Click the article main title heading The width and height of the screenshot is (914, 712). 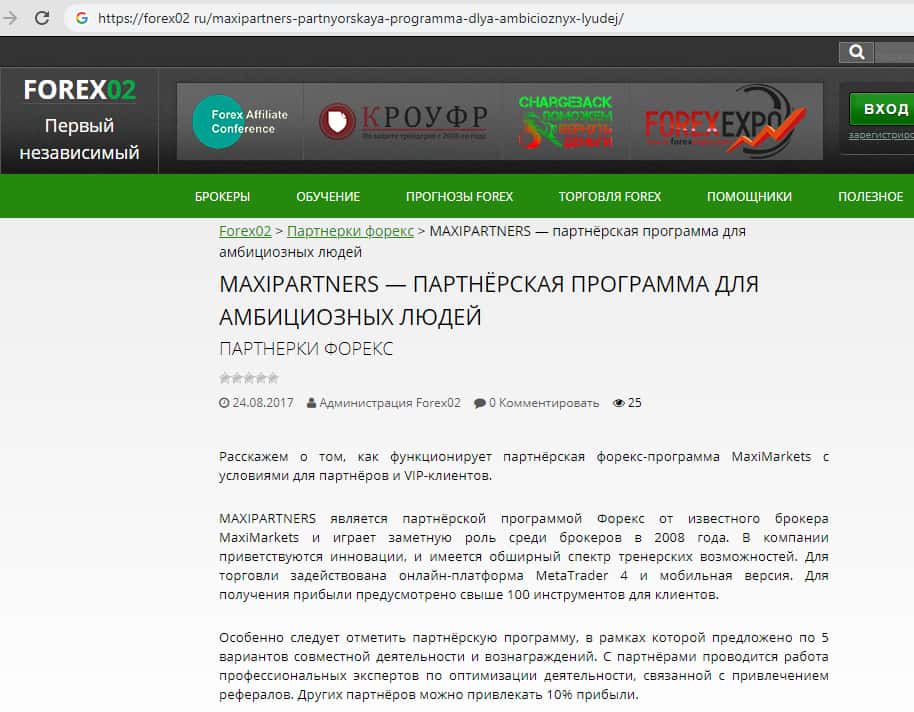(488, 300)
